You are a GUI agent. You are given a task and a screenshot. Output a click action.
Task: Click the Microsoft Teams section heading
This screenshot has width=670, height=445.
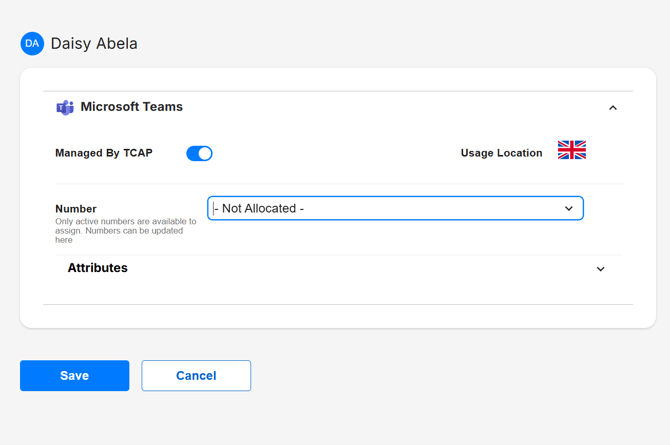coord(131,107)
